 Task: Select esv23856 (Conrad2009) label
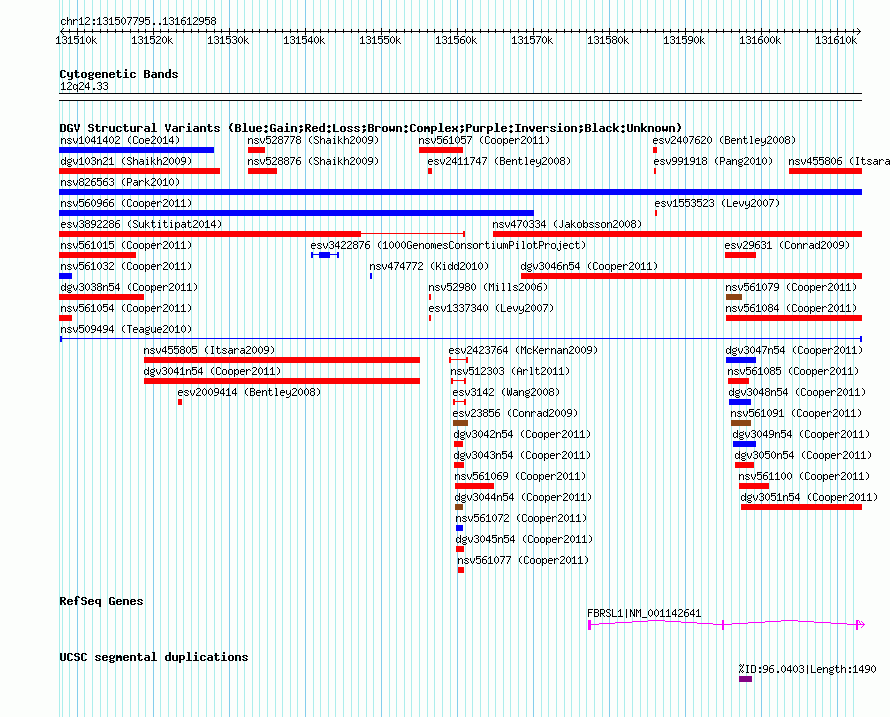point(515,413)
